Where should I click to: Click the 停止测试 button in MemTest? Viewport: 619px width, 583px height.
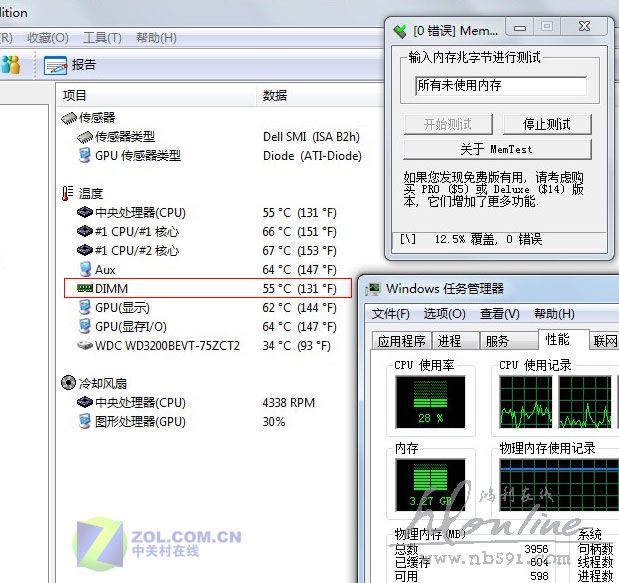pyautogui.click(x=547, y=124)
